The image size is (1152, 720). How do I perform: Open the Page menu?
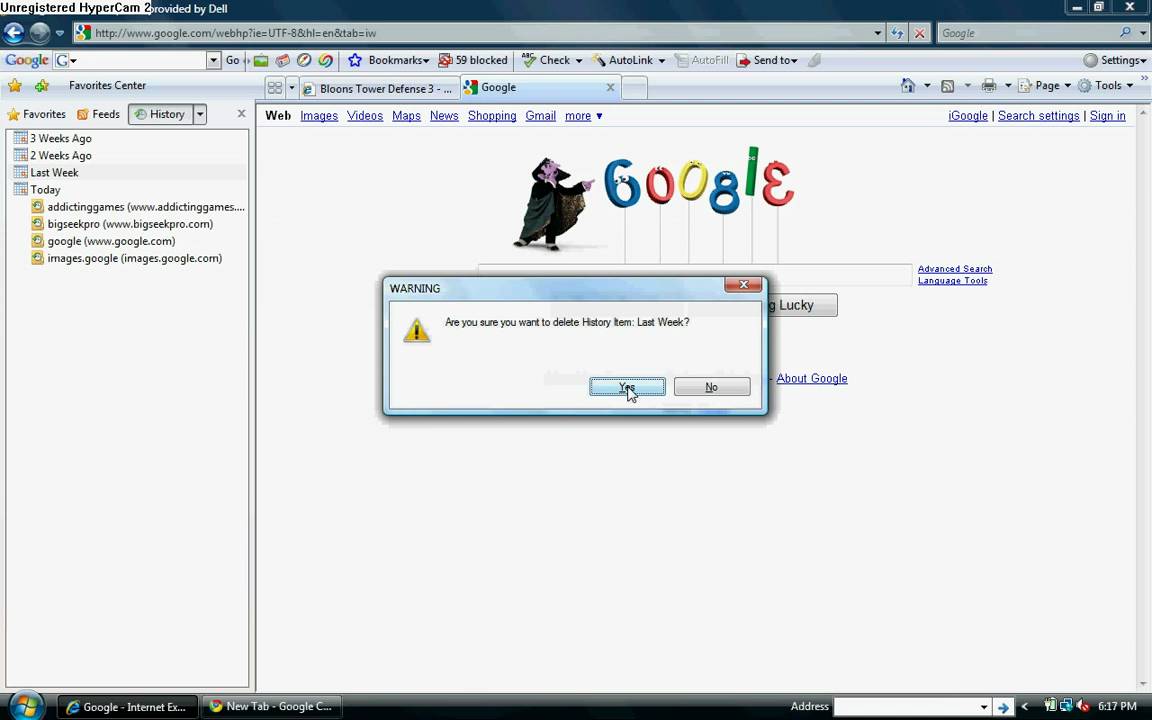coord(1045,86)
